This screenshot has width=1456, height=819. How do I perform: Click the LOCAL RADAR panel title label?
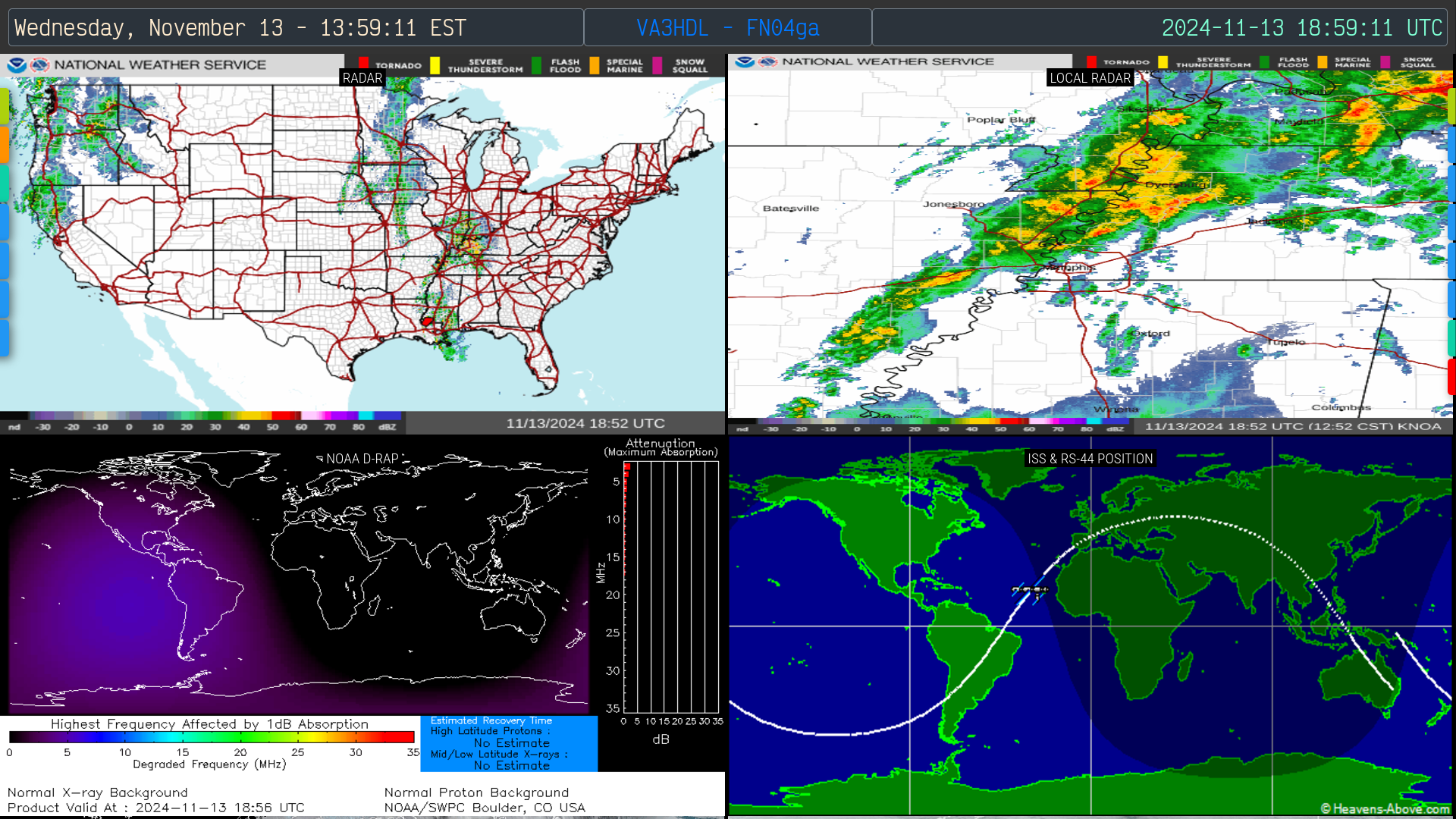pos(1090,78)
